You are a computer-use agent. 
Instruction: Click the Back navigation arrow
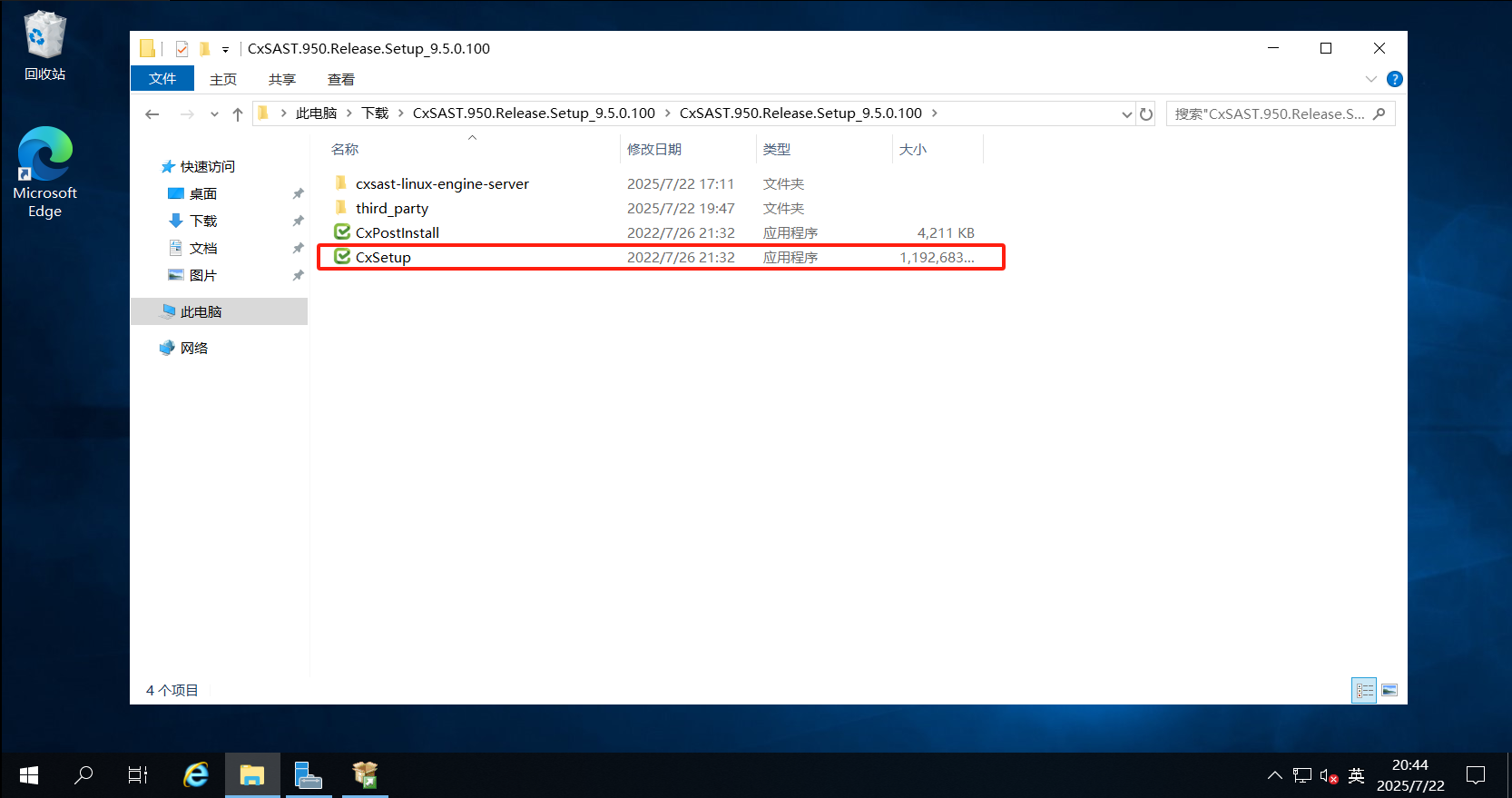point(152,113)
